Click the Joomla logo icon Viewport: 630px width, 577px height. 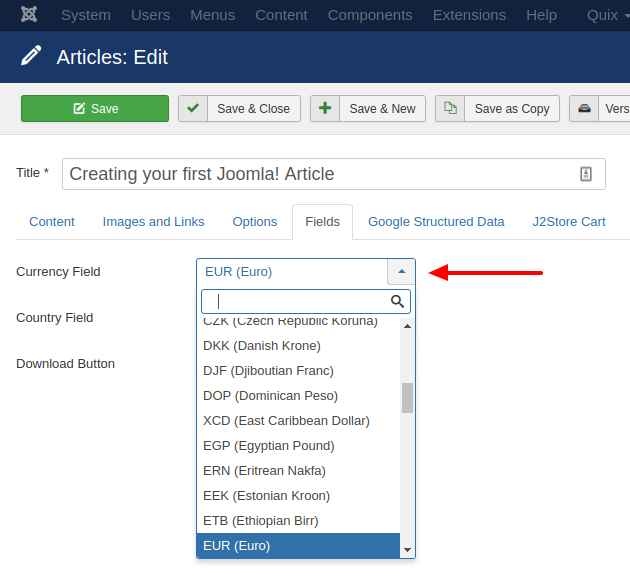point(29,14)
